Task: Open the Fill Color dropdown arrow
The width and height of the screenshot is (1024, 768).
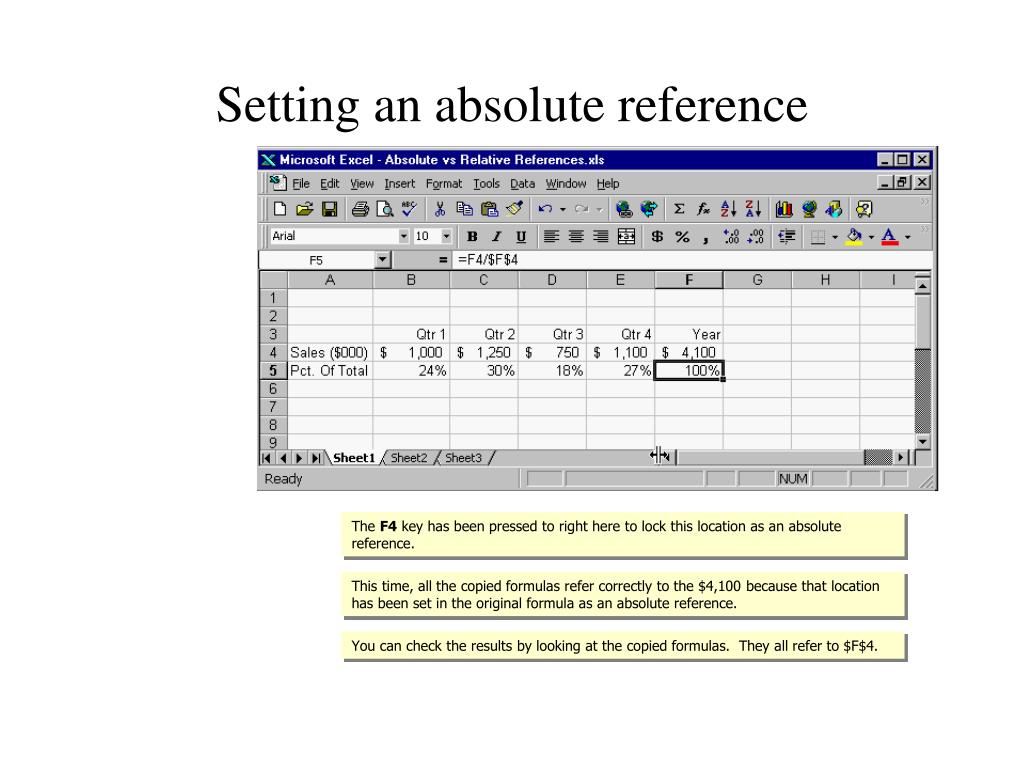Action: pos(871,236)
